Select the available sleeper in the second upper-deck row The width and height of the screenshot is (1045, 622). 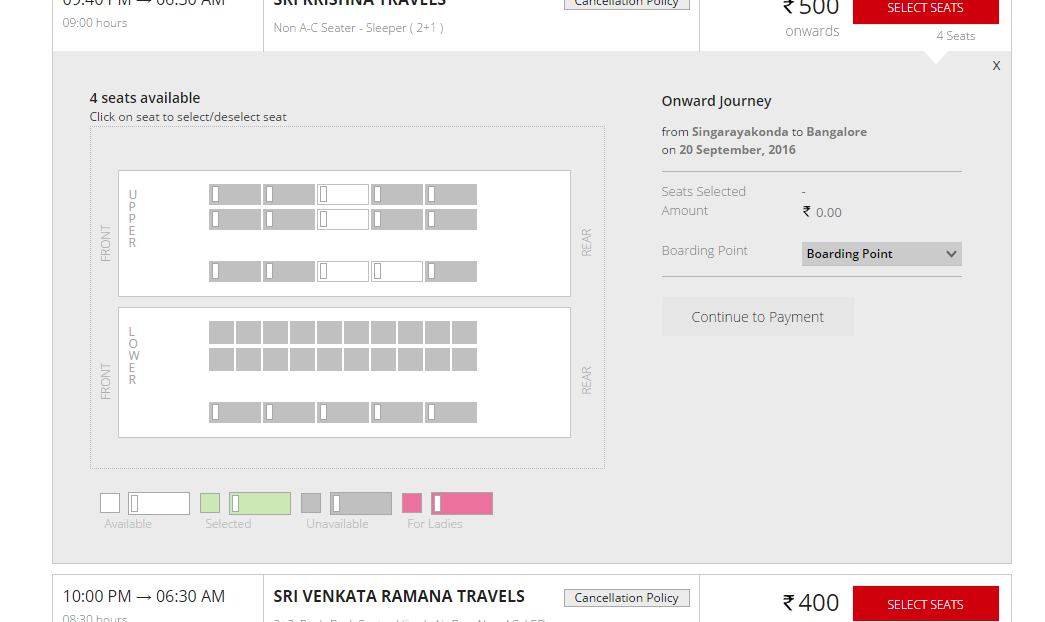click(343, 219)
